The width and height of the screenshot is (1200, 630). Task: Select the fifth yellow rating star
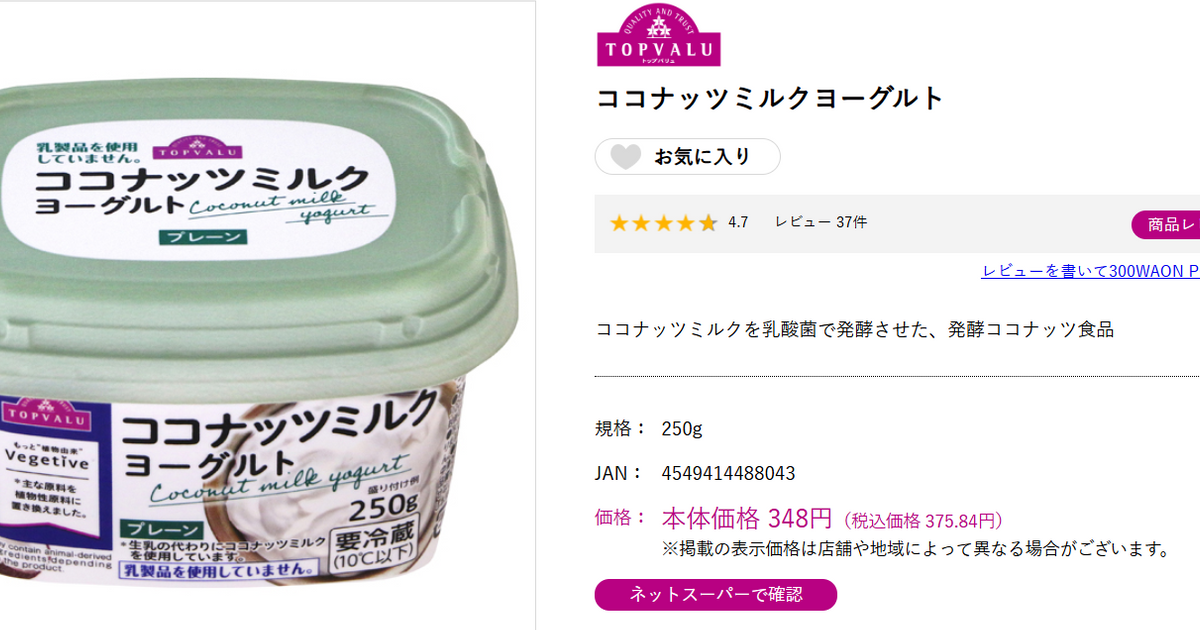tap(708, 223)
